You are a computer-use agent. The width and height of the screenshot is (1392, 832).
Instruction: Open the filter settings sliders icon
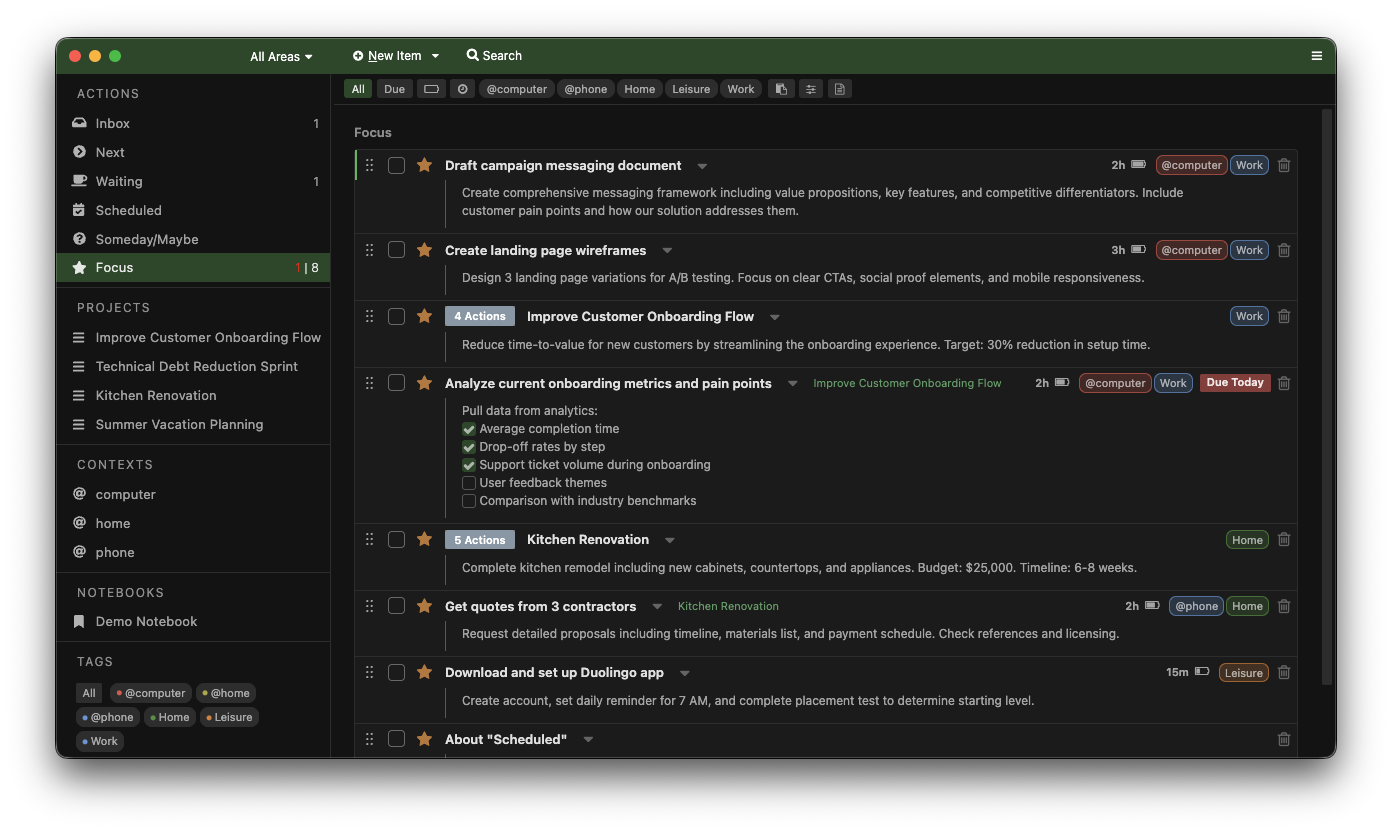pos(810,88)
